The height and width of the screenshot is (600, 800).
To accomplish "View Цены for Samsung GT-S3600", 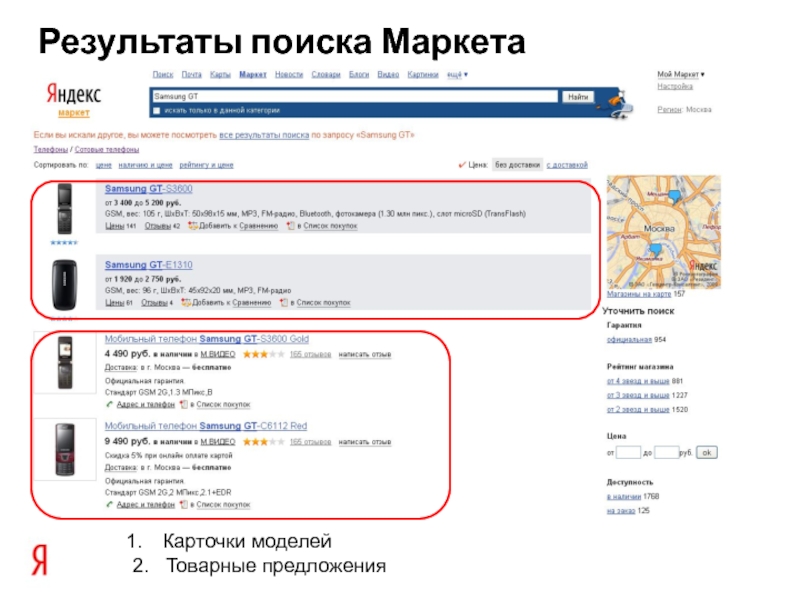I will coord(114,226).
